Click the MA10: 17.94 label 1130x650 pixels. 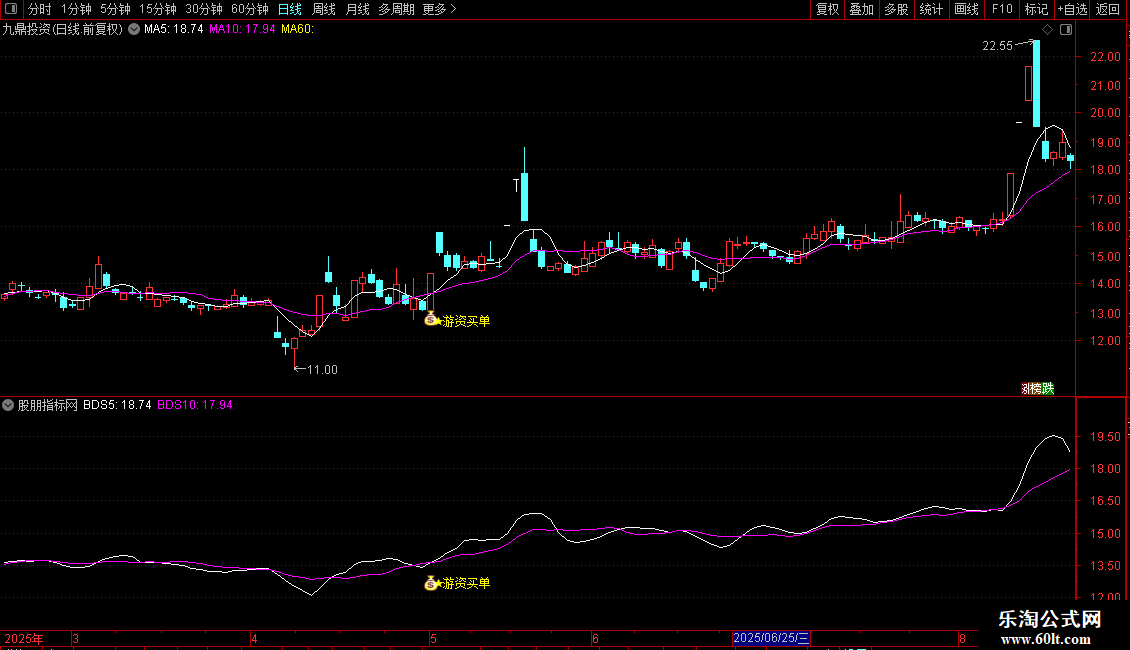pyautogui.click(x=242, y=30)
